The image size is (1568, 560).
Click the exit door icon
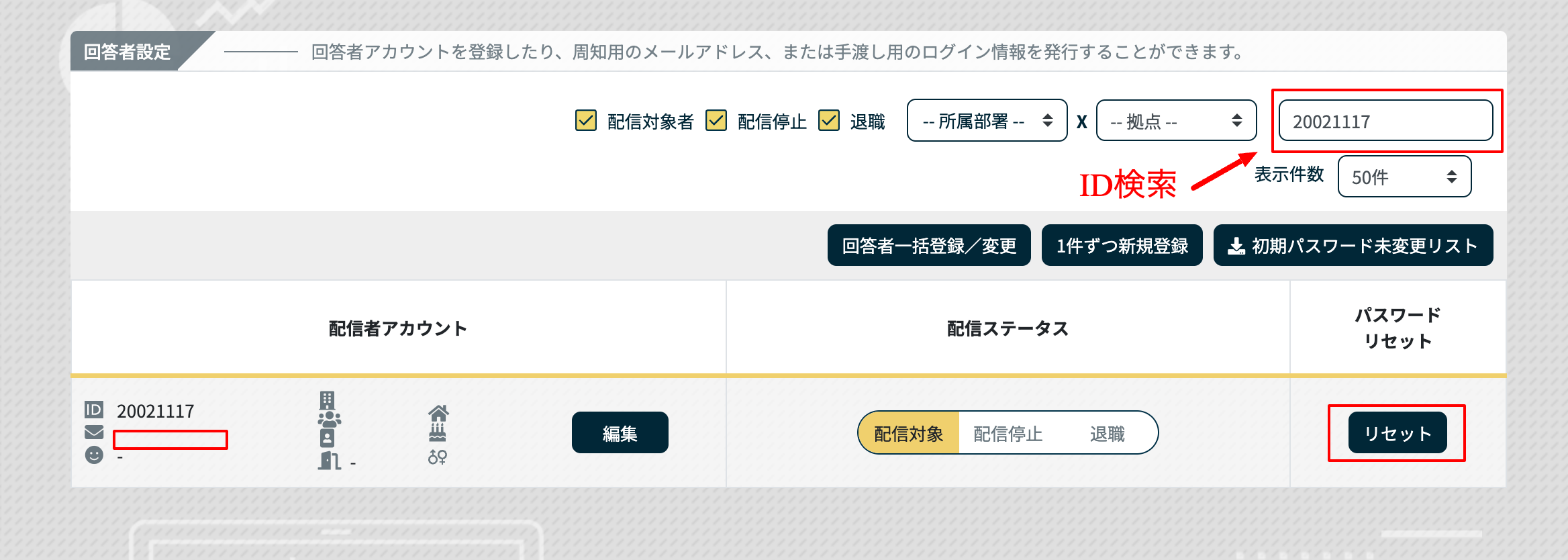coord(329,461)
